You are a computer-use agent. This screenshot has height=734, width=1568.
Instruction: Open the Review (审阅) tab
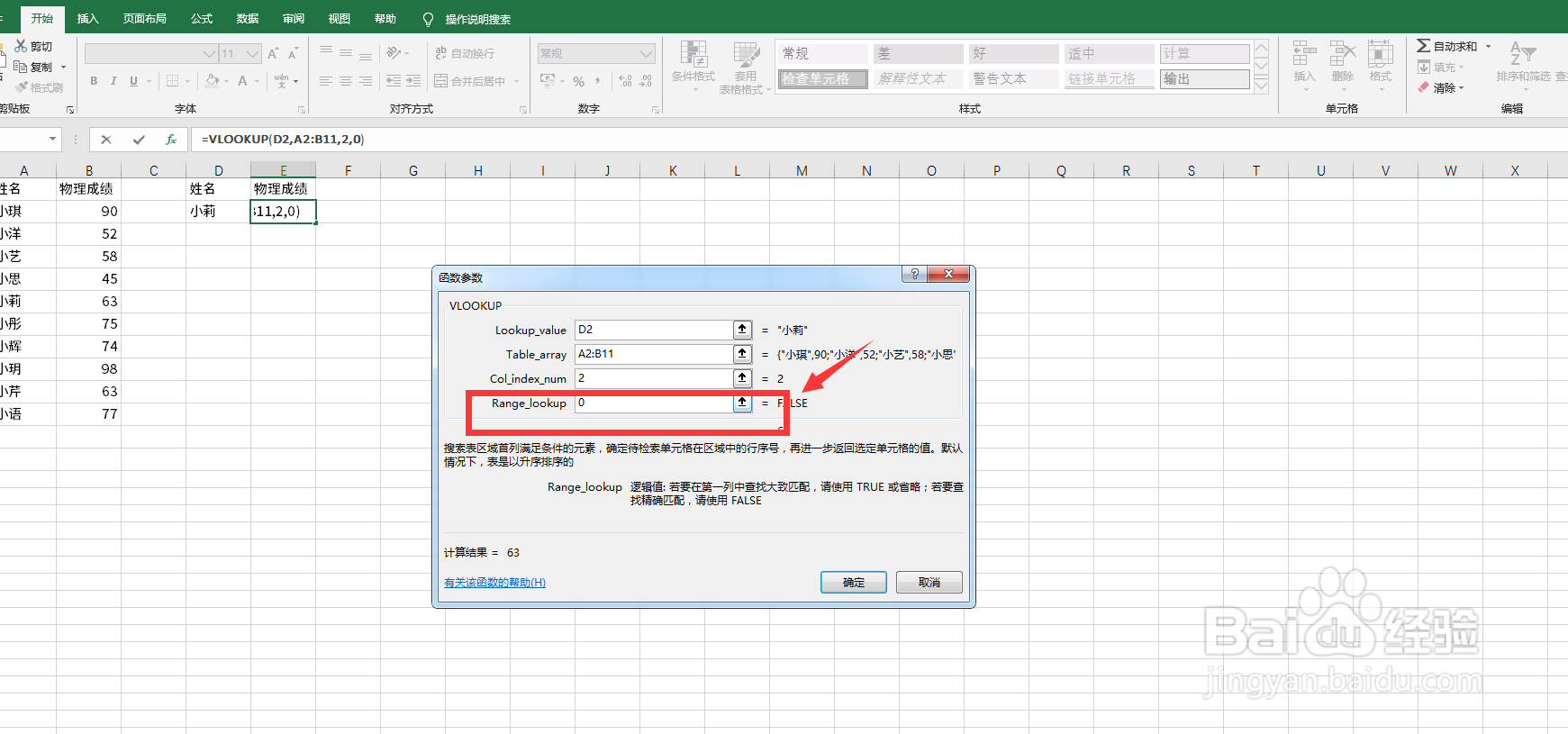coord(294,19)
